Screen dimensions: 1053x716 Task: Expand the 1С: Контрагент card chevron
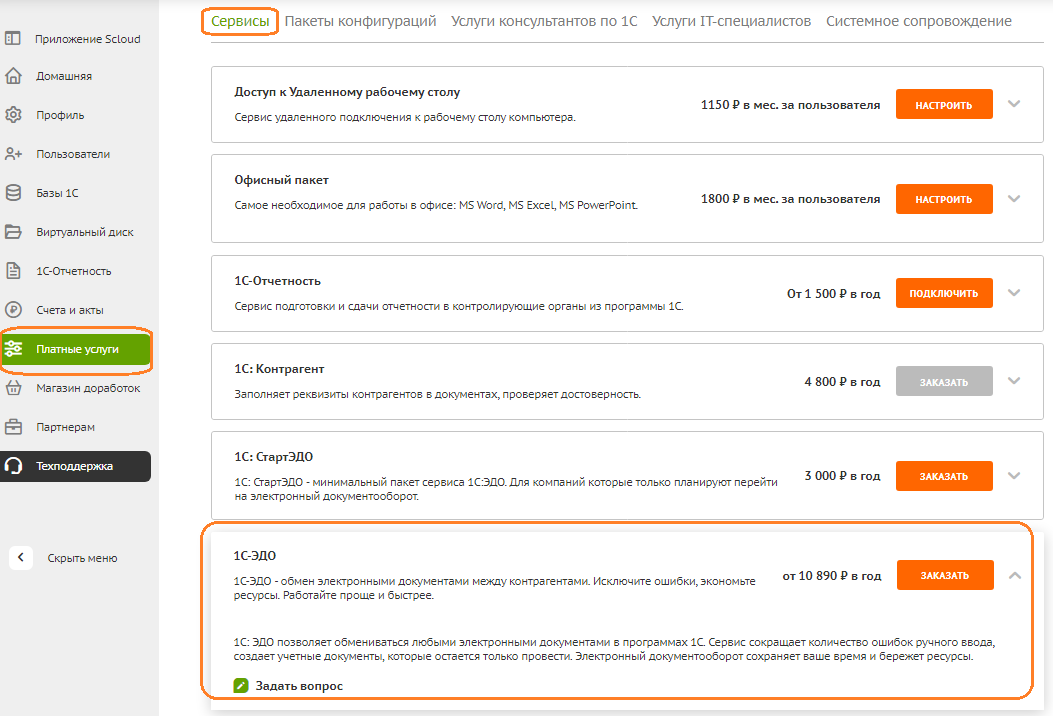click(1014, 381)
